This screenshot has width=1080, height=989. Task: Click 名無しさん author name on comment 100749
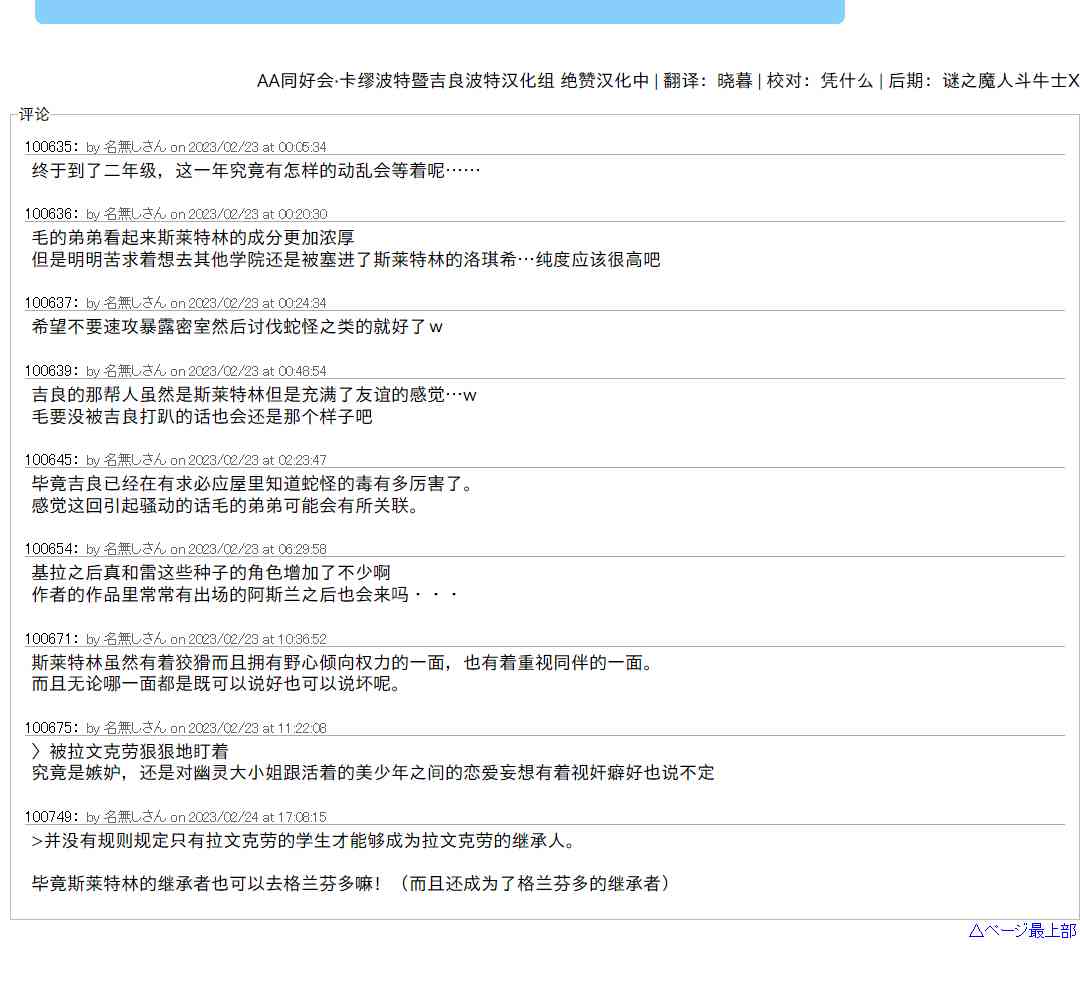[135, 818]
